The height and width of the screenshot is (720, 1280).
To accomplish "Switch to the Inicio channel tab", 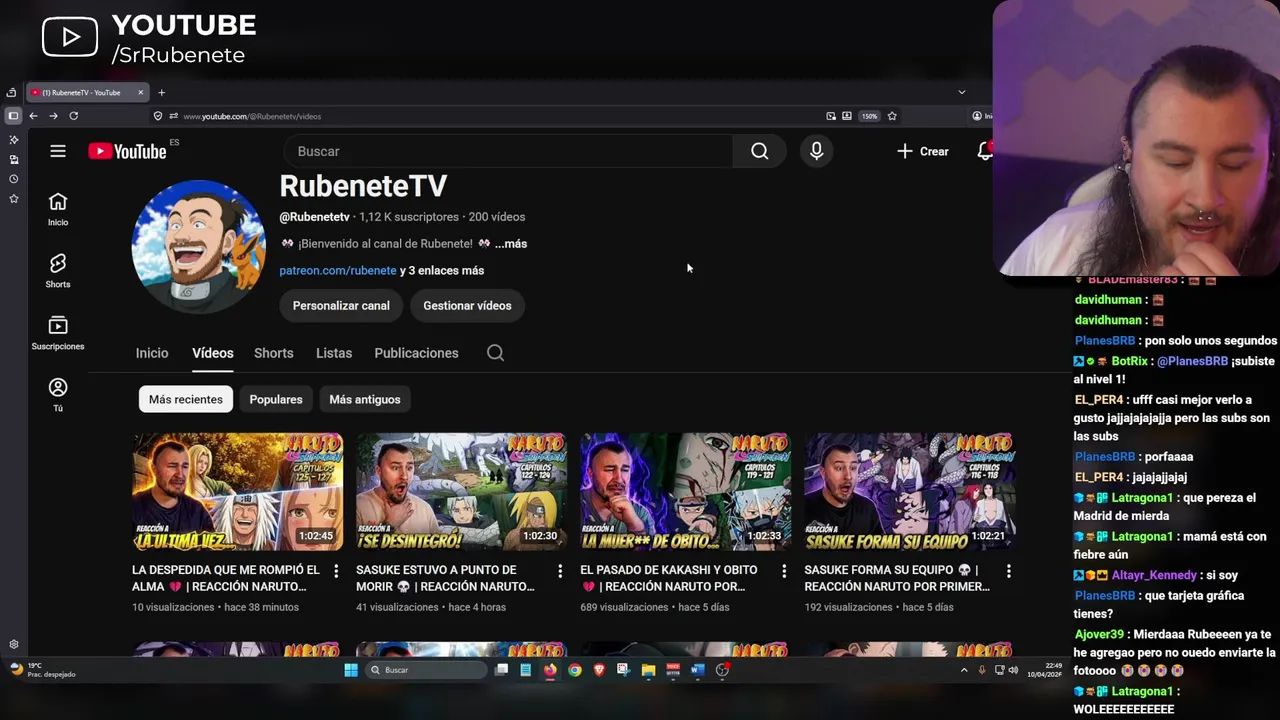I will click(x=152, y=353).
